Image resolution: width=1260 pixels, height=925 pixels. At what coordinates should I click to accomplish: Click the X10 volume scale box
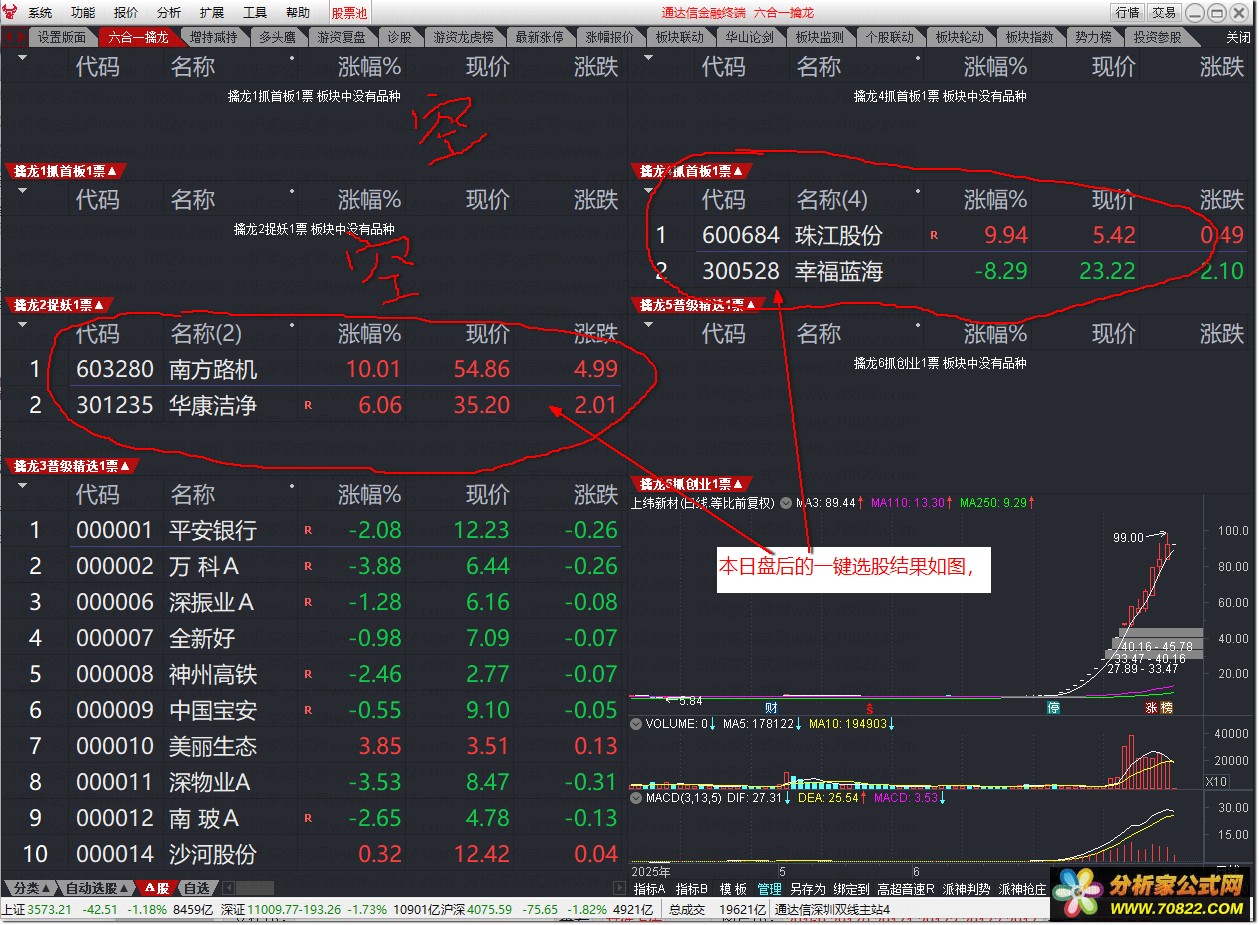coord(1216,781)
